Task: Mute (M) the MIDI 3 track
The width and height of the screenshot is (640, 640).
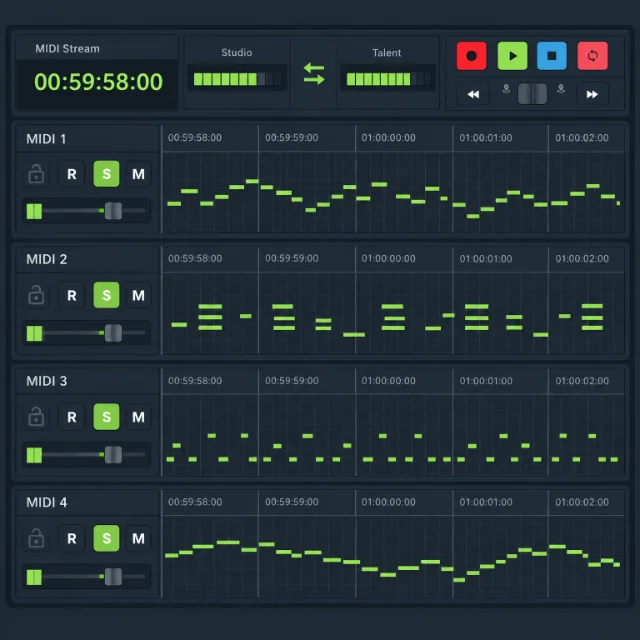Action: point(138,417)
